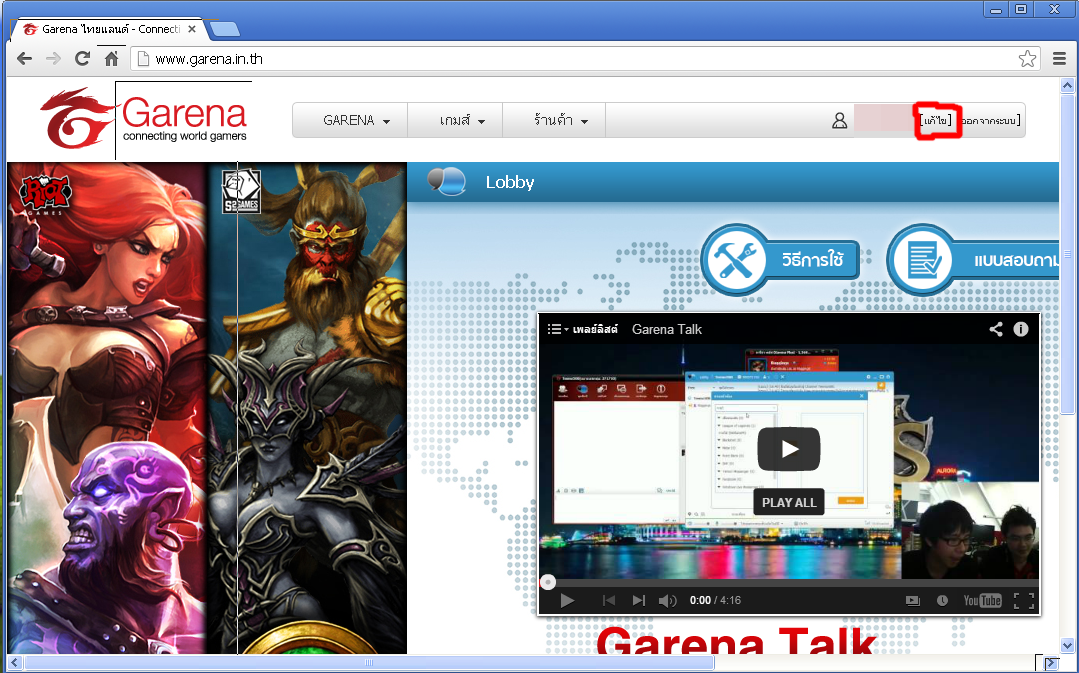The height and width of the screenshot is (673, 1079).
Task: Click the user profile icon
Action: [840, 120]
